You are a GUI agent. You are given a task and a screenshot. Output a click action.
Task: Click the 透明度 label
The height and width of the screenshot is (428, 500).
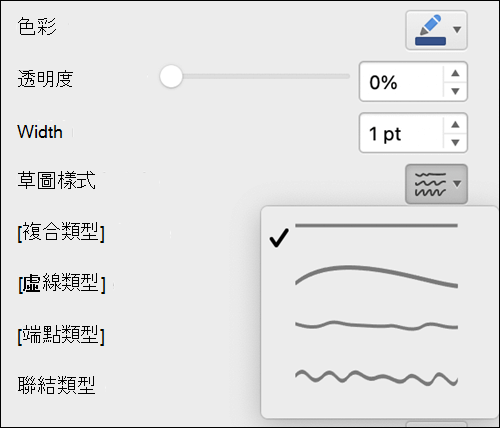click(45, 79)
